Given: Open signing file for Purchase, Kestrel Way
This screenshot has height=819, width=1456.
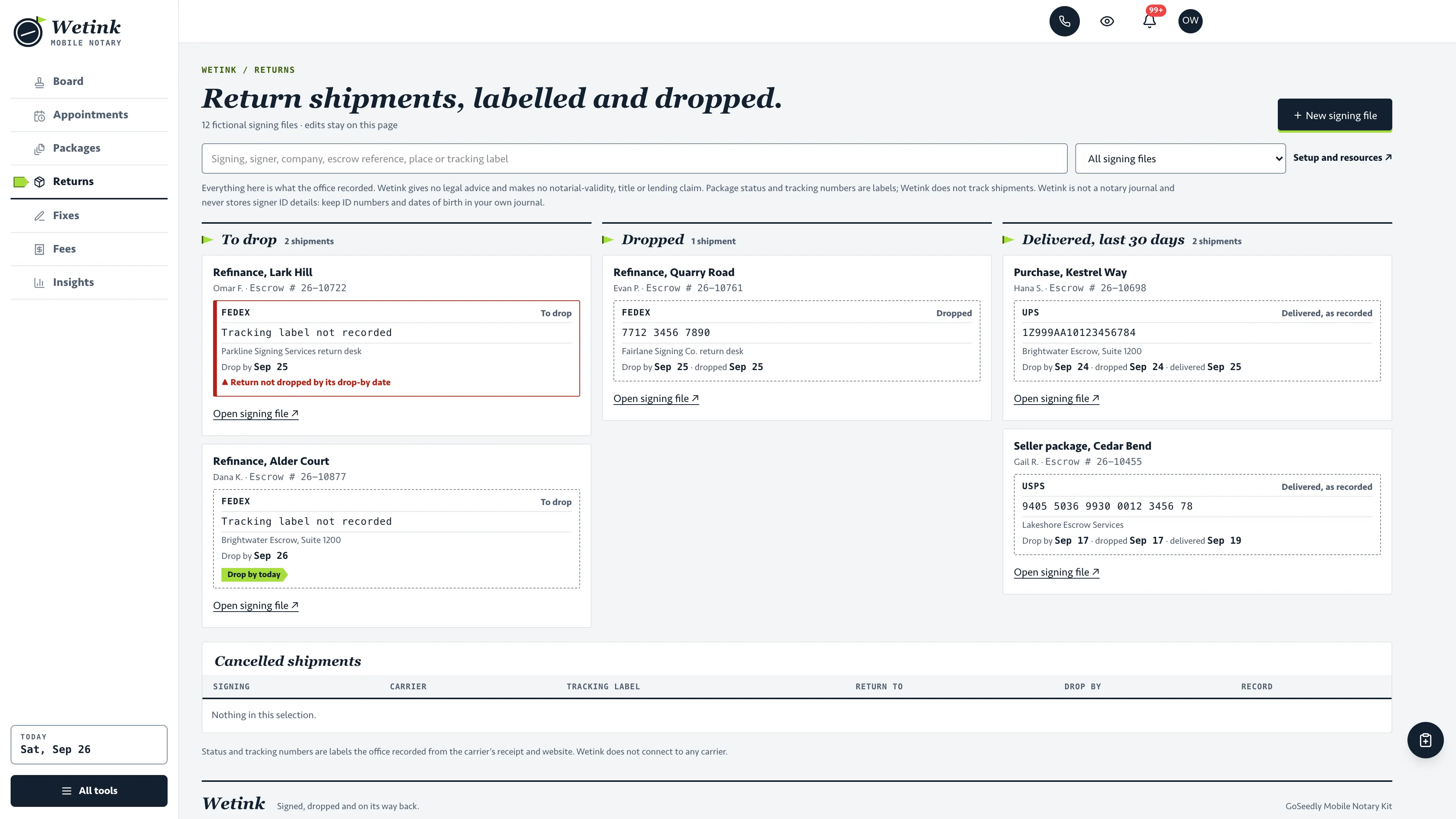Looking at the screenshot, I should click(1056, 399).
